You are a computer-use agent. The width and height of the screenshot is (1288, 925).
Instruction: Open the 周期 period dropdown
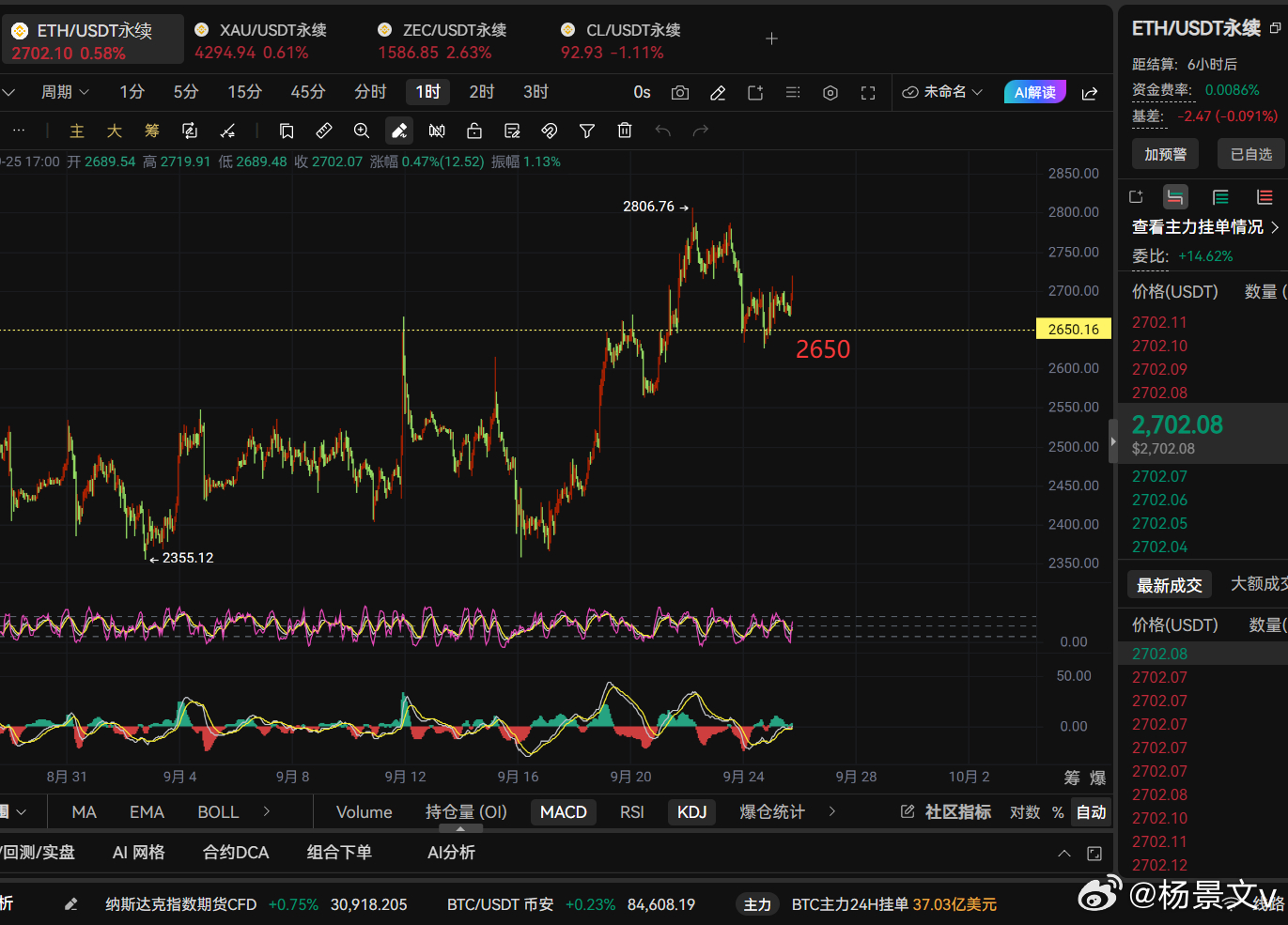pyautogui.click(x=65, y=92)
